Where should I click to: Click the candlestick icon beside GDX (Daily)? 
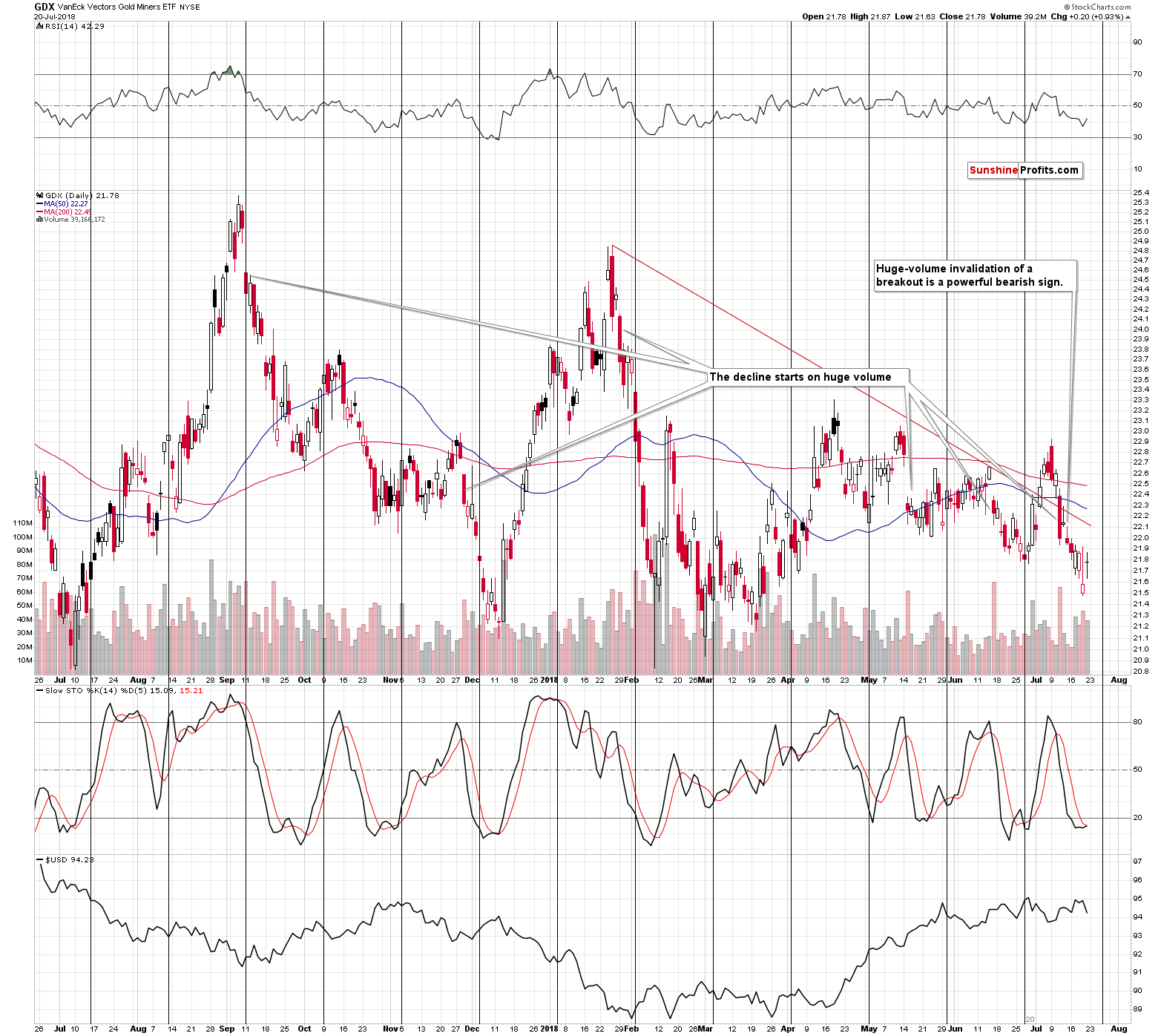click(40, 196)
